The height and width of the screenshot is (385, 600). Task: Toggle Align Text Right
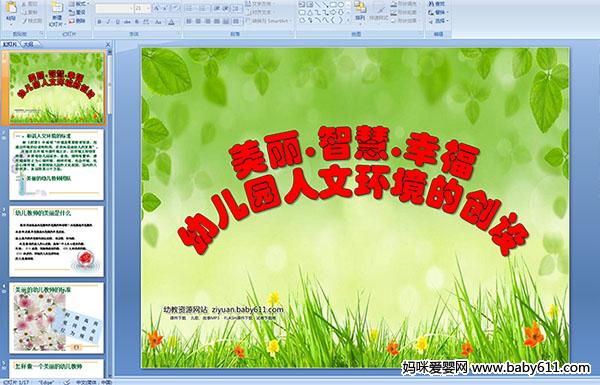pos(207,21)
